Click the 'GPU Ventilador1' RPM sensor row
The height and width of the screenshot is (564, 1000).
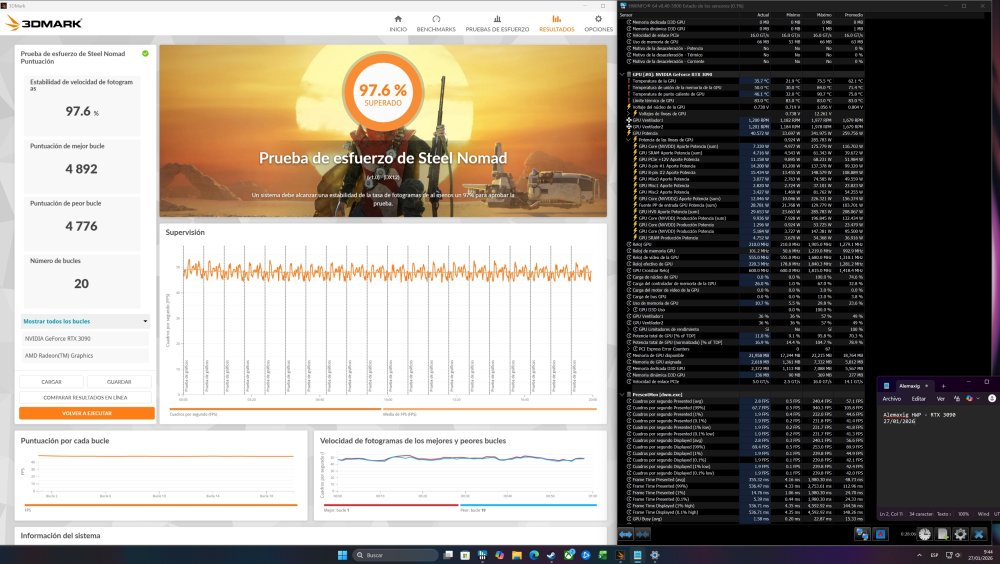coord(743,120)
